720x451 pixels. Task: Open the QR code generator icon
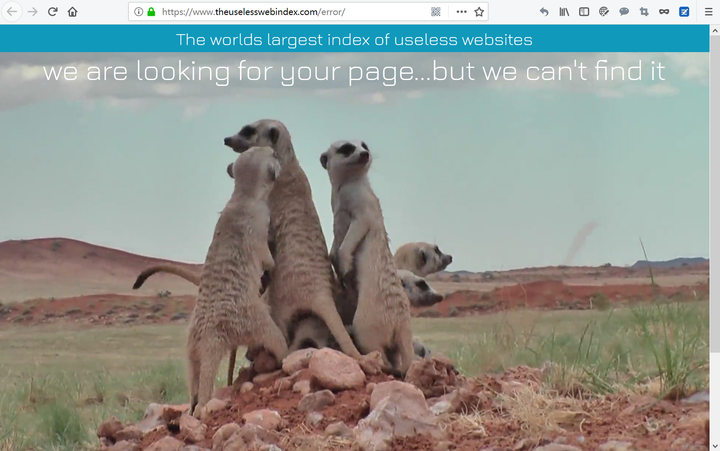coord(436,12)
